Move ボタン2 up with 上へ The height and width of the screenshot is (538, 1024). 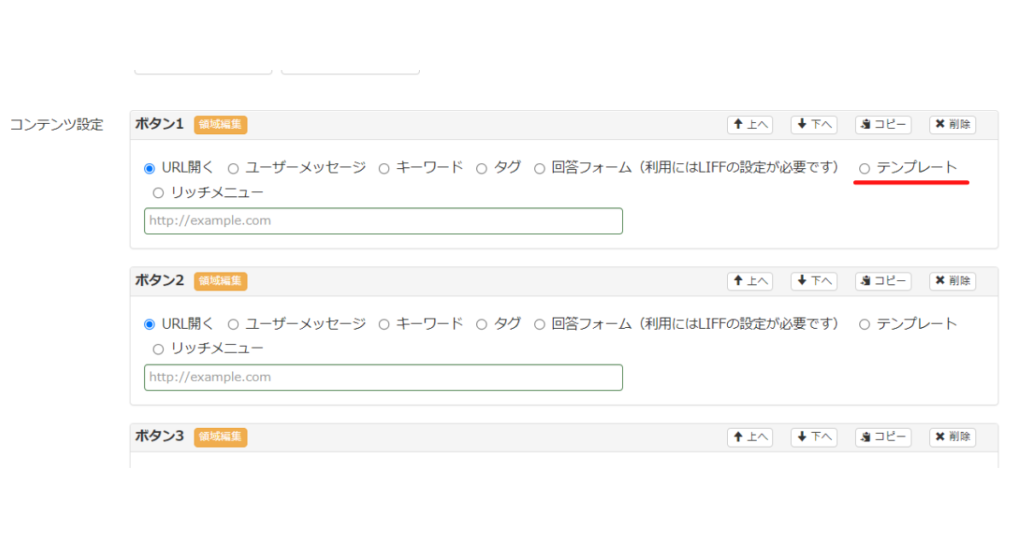(x=750, y=281)
